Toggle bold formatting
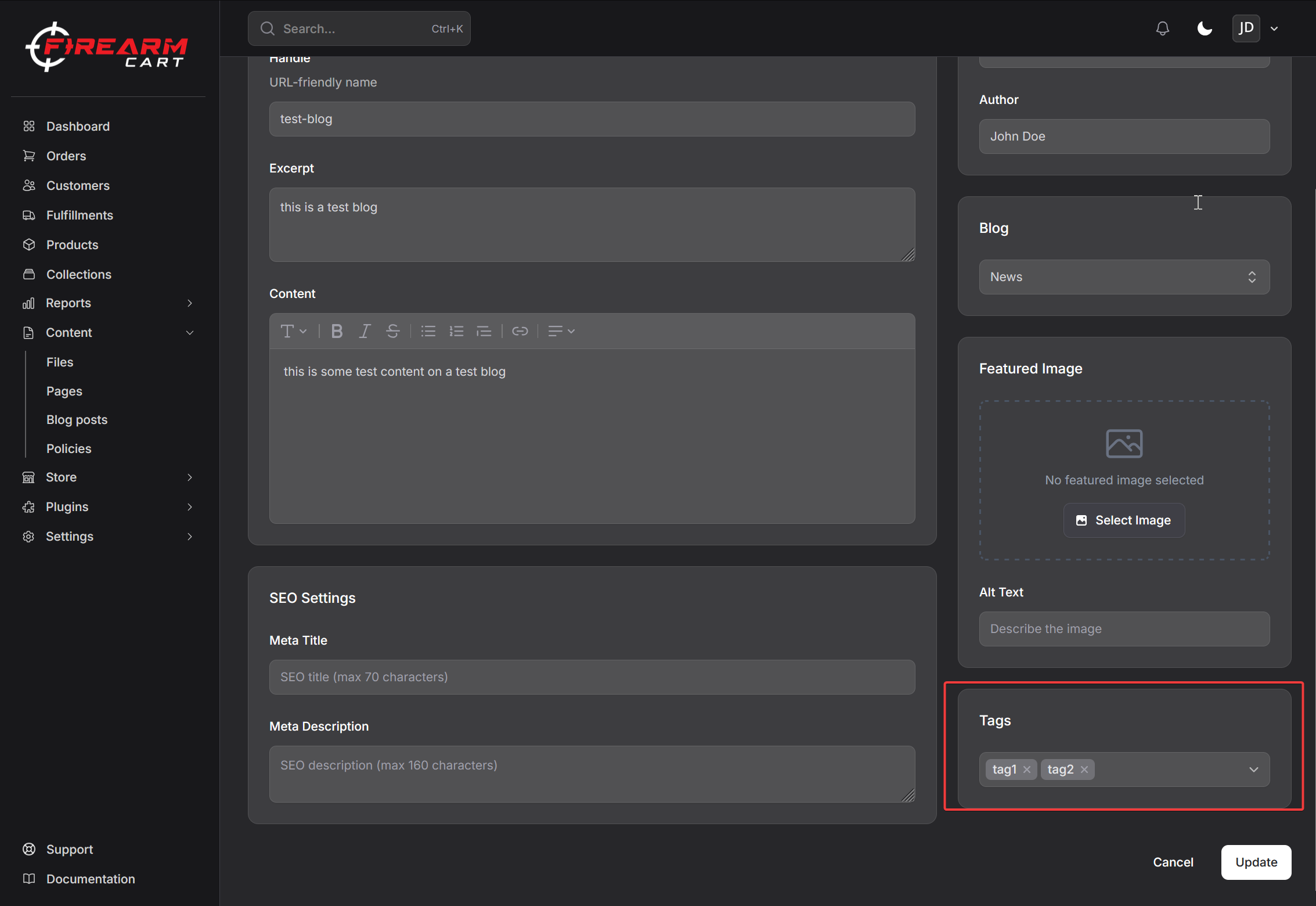 click(x=337, y=331)
